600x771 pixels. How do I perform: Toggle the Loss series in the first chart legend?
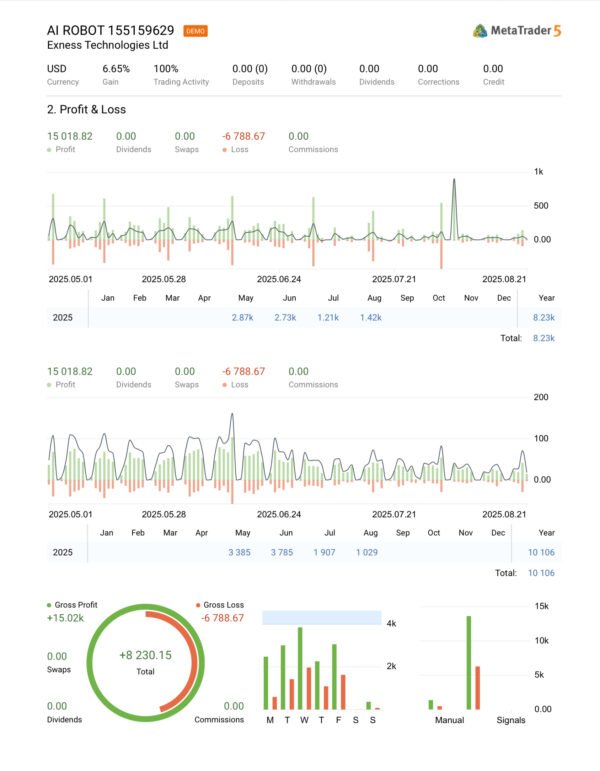pyautogui.click(x=243, y=149)
